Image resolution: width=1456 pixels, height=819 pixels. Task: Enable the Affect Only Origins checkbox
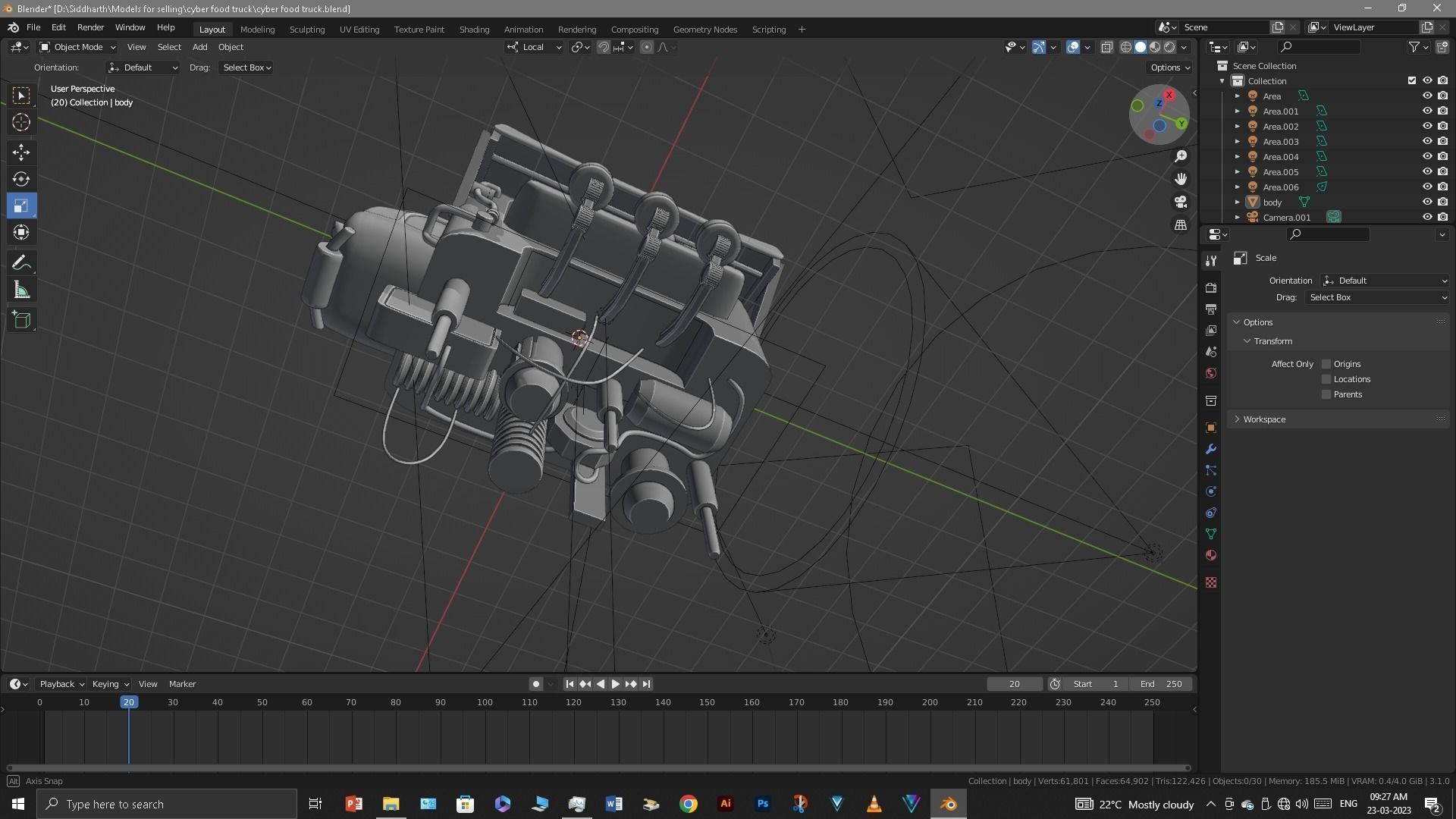(1326, 364)
